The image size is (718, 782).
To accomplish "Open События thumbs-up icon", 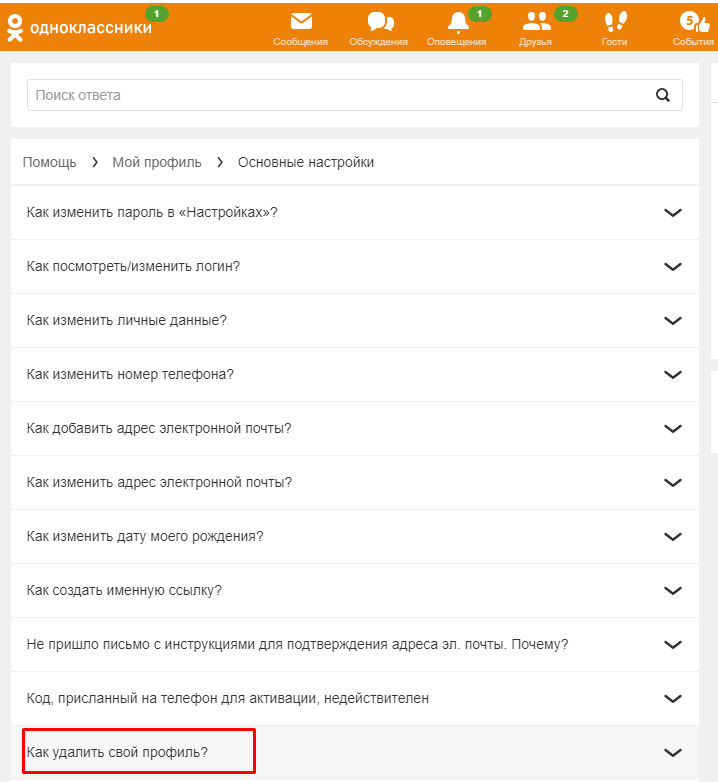I will pos(694,21).
